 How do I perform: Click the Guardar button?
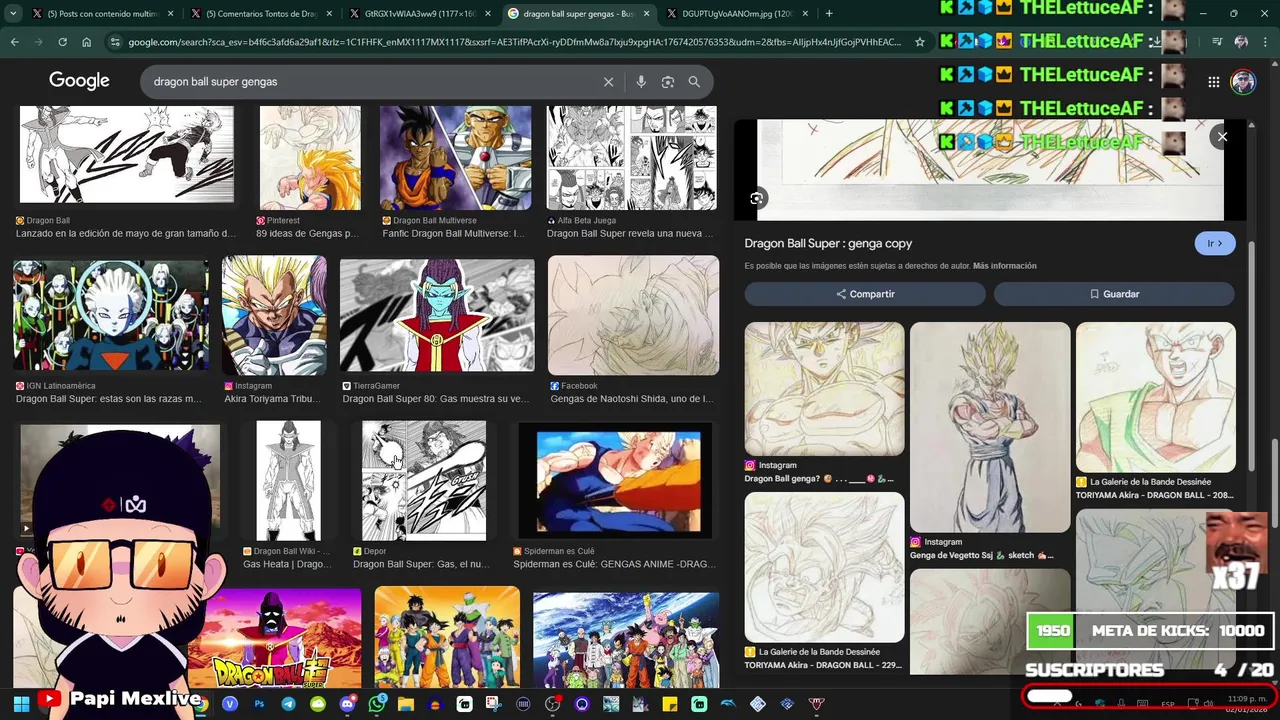coord(1114,294)
